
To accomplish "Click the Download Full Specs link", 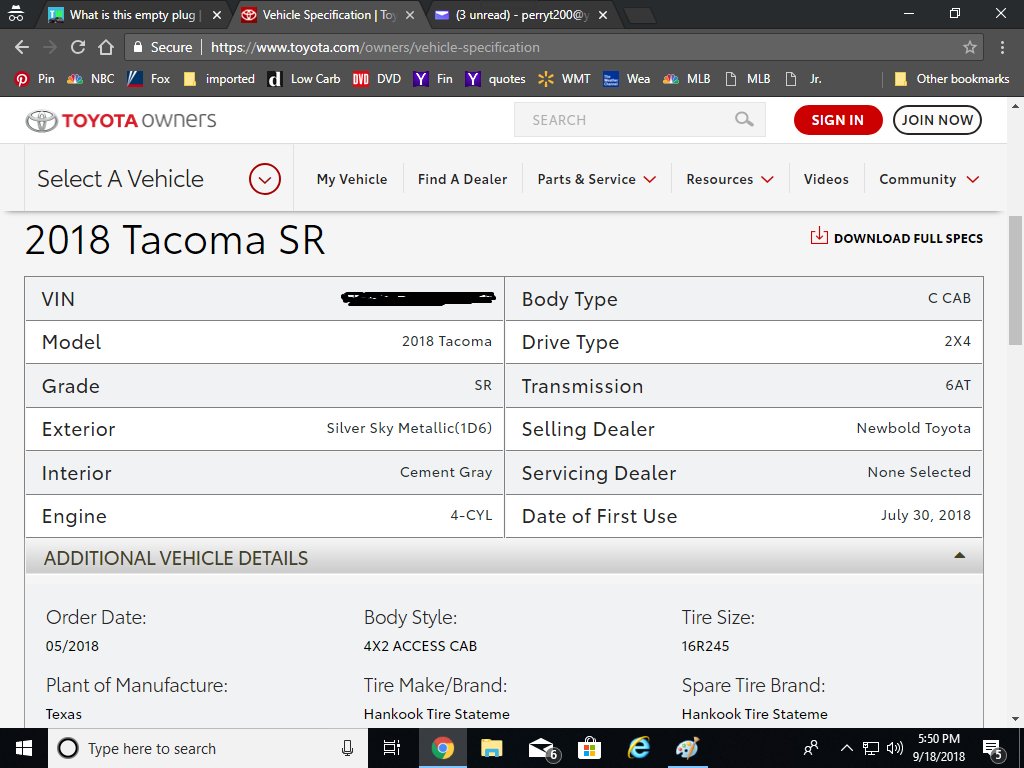I will [908, 238].
